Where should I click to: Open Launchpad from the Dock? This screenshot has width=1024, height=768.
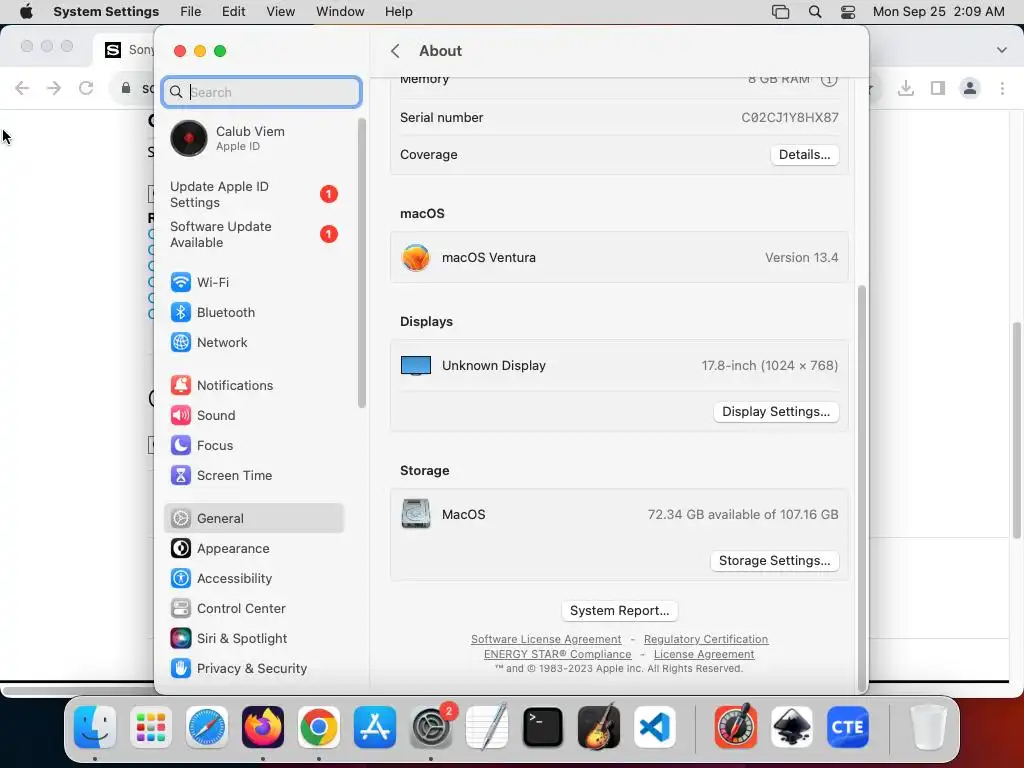(x=151, y=727)
